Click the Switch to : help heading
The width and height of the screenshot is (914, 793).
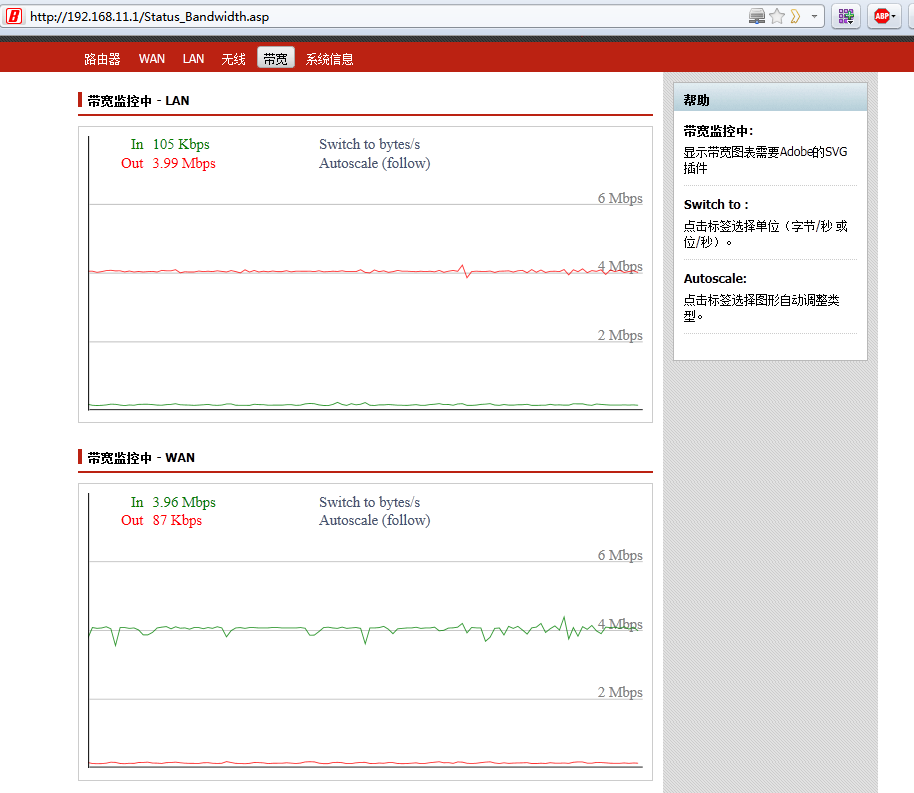[x=716, y=205]
